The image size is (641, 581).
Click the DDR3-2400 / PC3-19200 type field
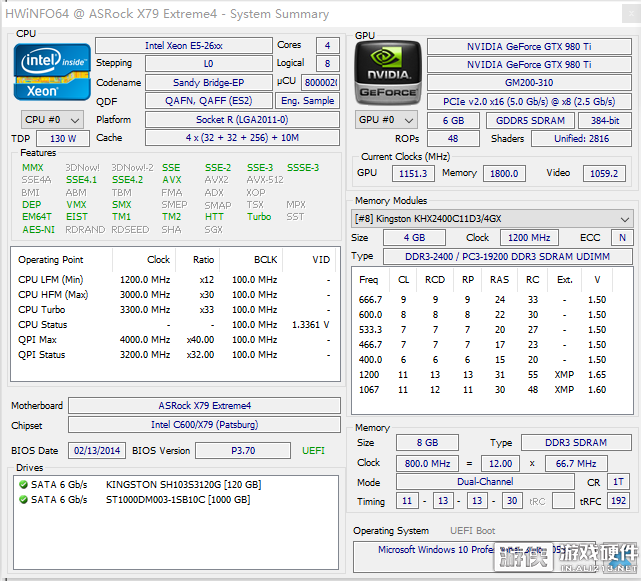[507, 256]
